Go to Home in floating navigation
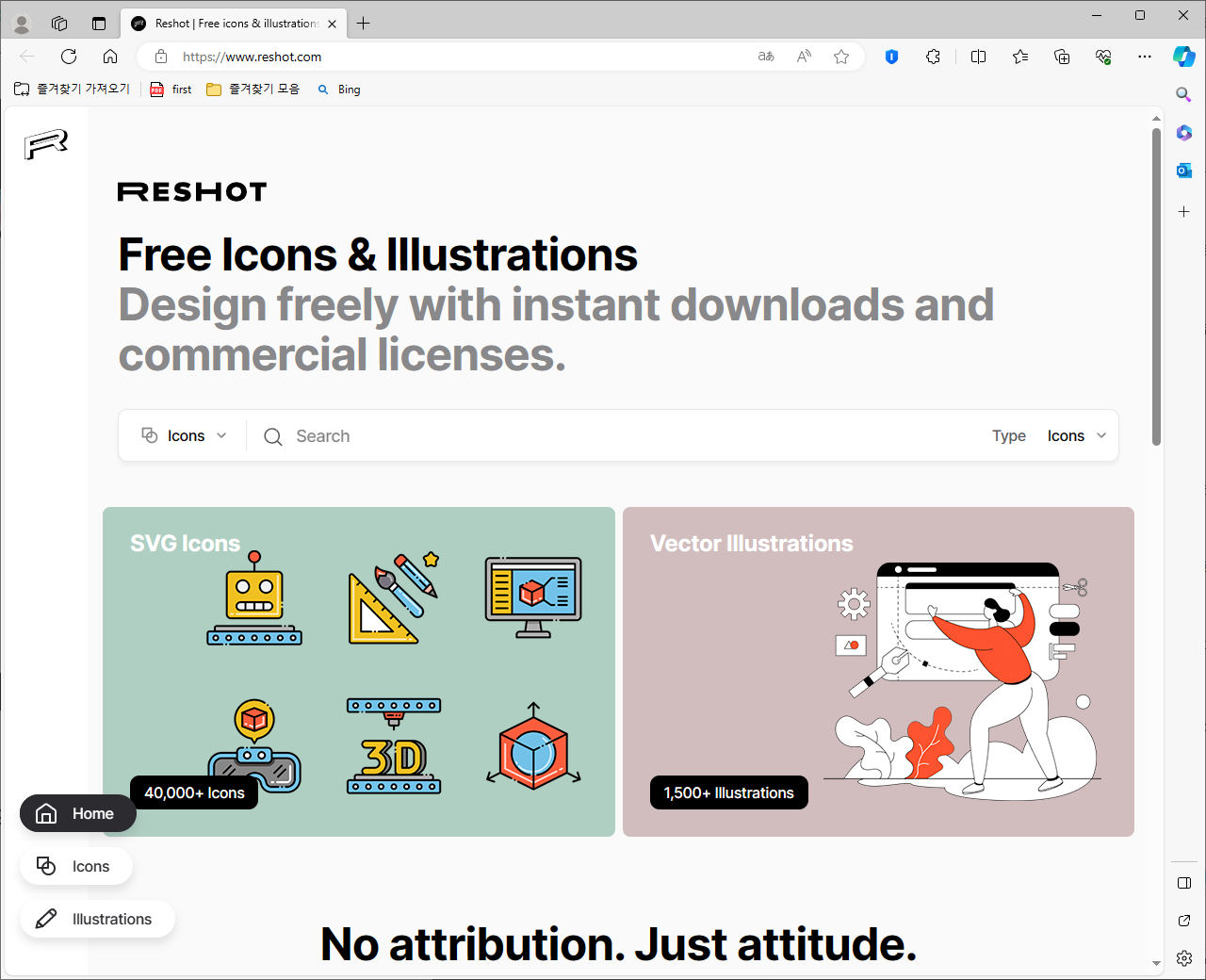 tap(78, 813)
